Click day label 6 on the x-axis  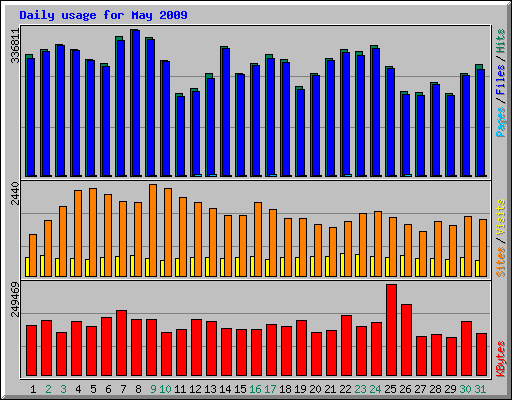coord(108,389)
